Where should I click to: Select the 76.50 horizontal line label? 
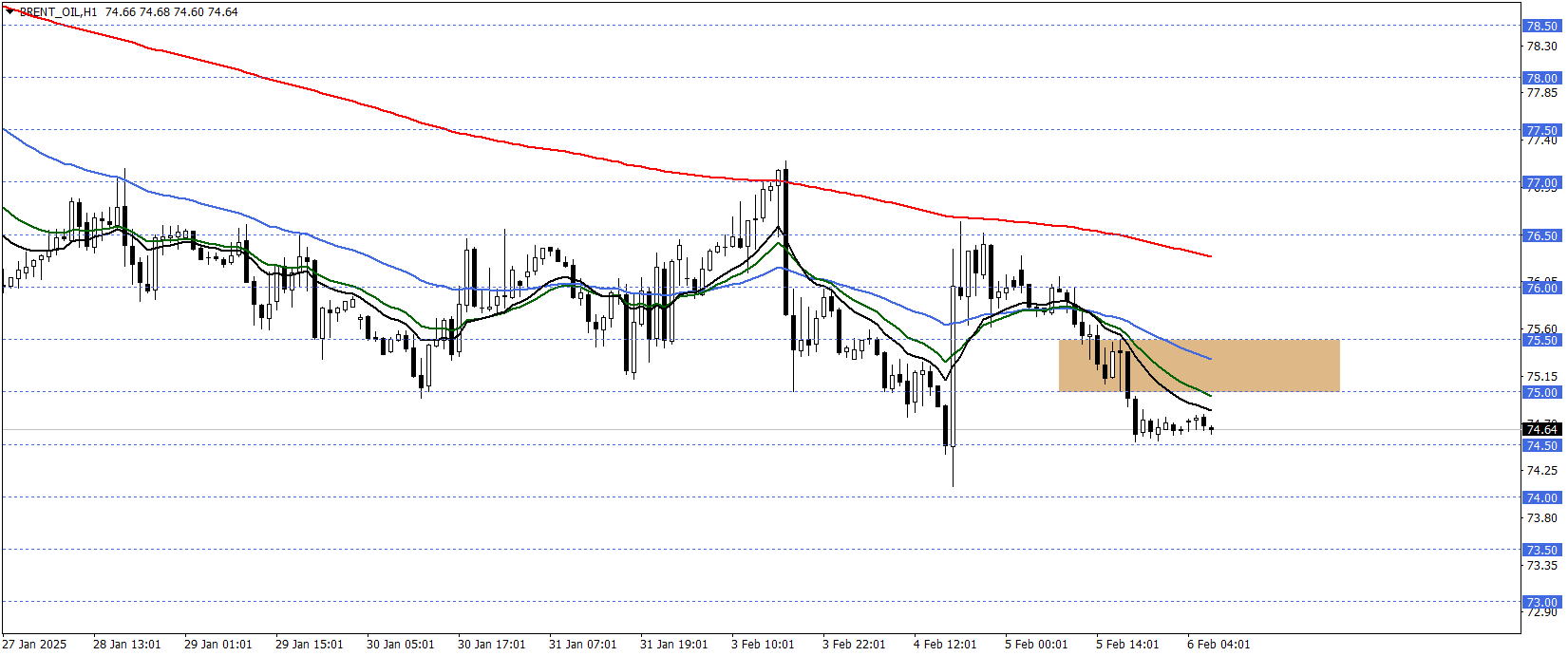pos(1541,235)
